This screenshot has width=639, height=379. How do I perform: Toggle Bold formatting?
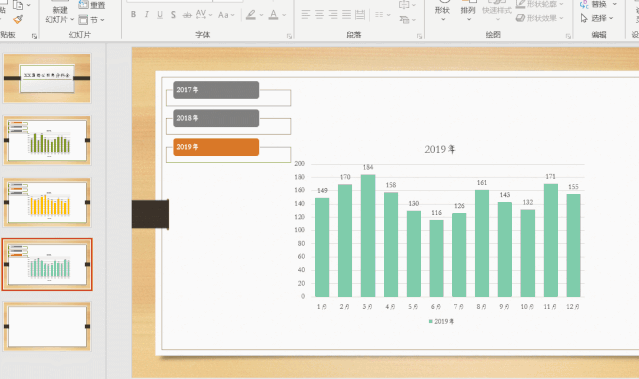(133, 15)
